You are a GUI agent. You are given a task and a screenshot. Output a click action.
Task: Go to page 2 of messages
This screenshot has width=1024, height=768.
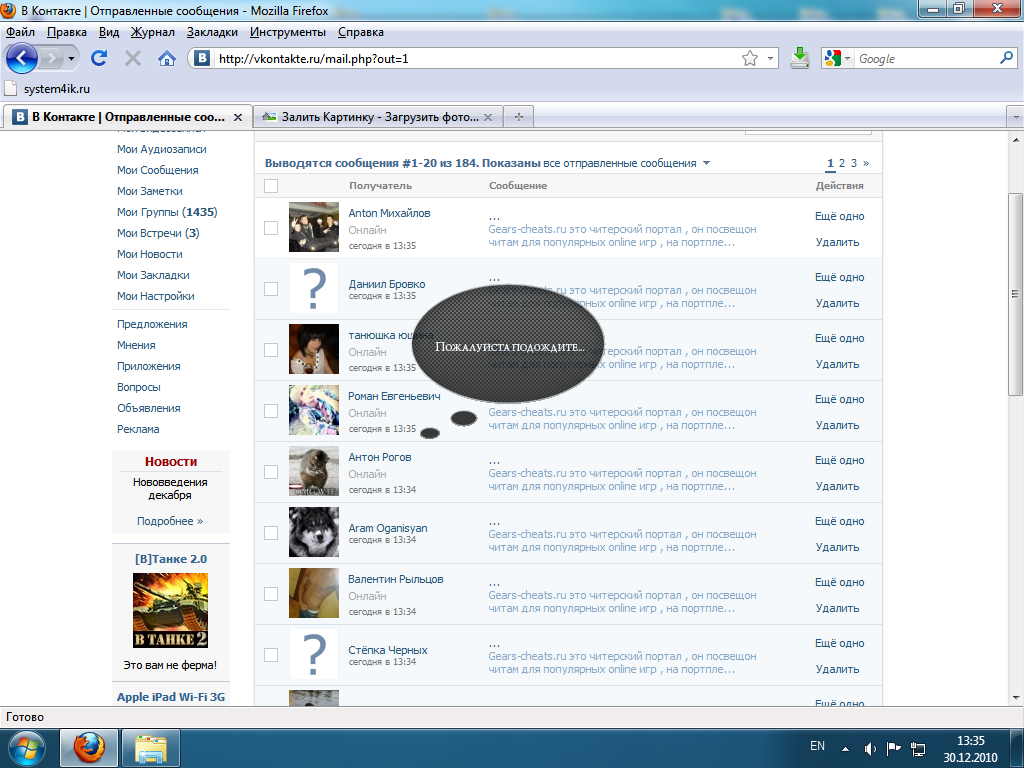click(842, 163)
